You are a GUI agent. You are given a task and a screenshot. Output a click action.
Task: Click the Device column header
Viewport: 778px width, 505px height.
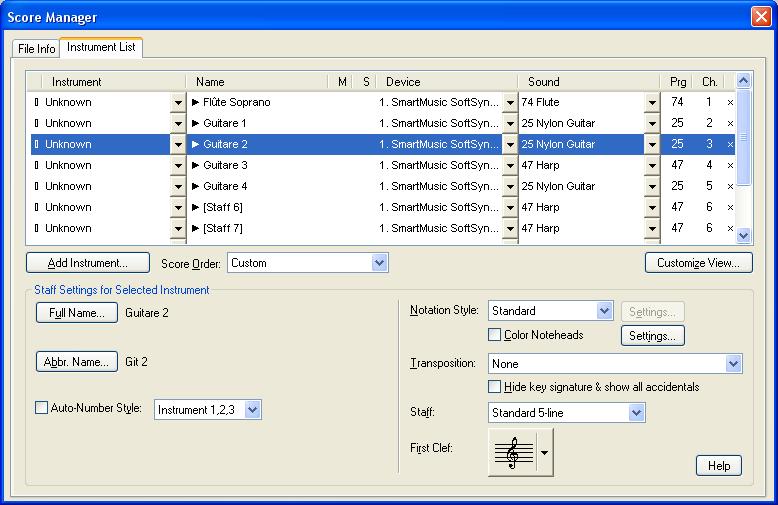(447, 81)
